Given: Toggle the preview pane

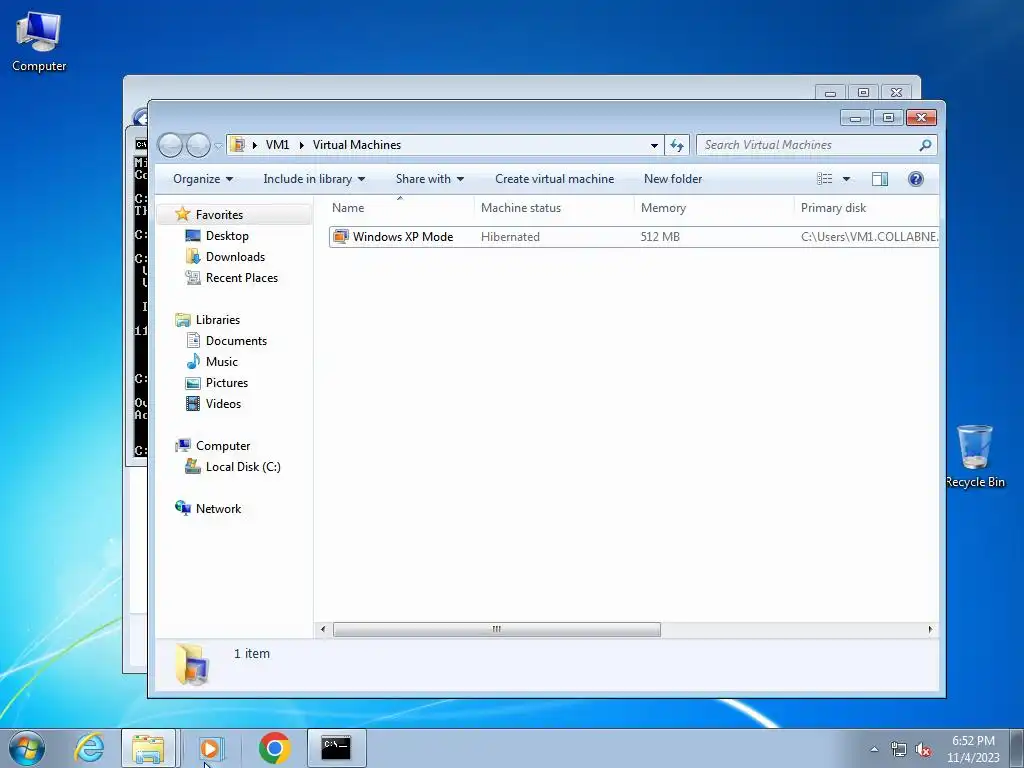Looking at the screenshot, I should 880,179.
